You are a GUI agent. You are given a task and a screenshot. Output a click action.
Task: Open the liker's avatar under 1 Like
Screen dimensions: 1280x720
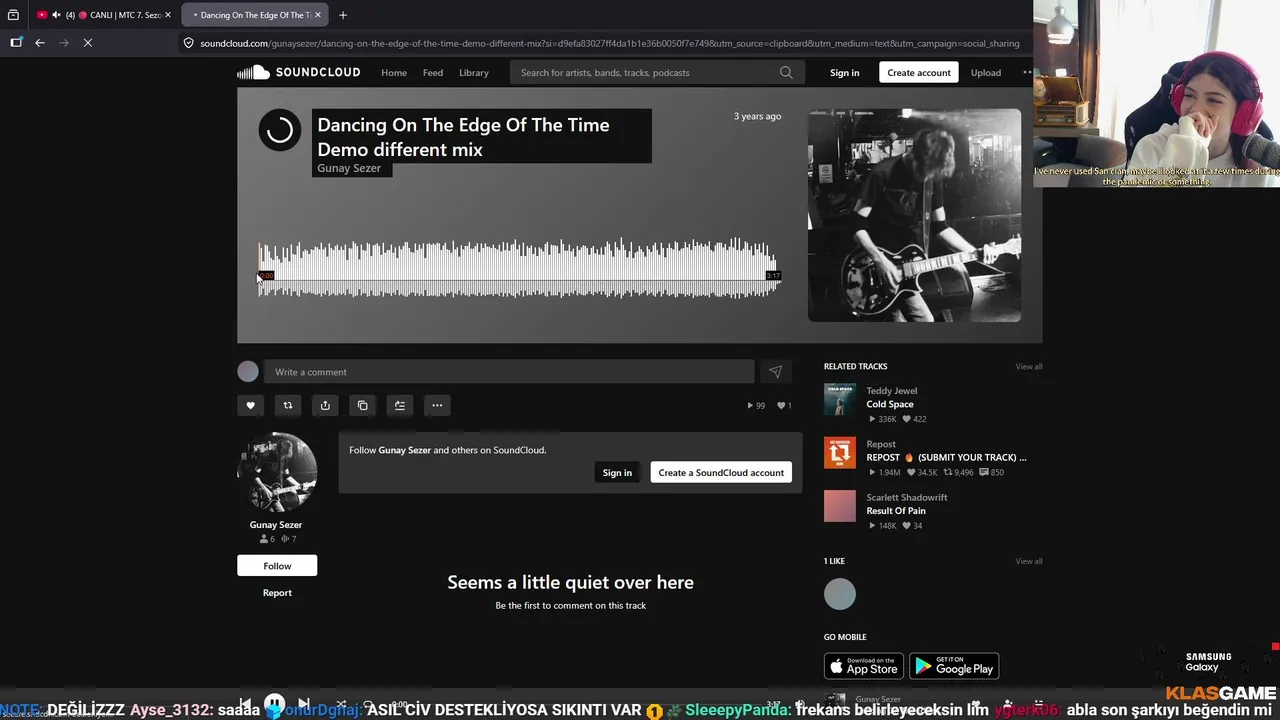coord(840,594)
